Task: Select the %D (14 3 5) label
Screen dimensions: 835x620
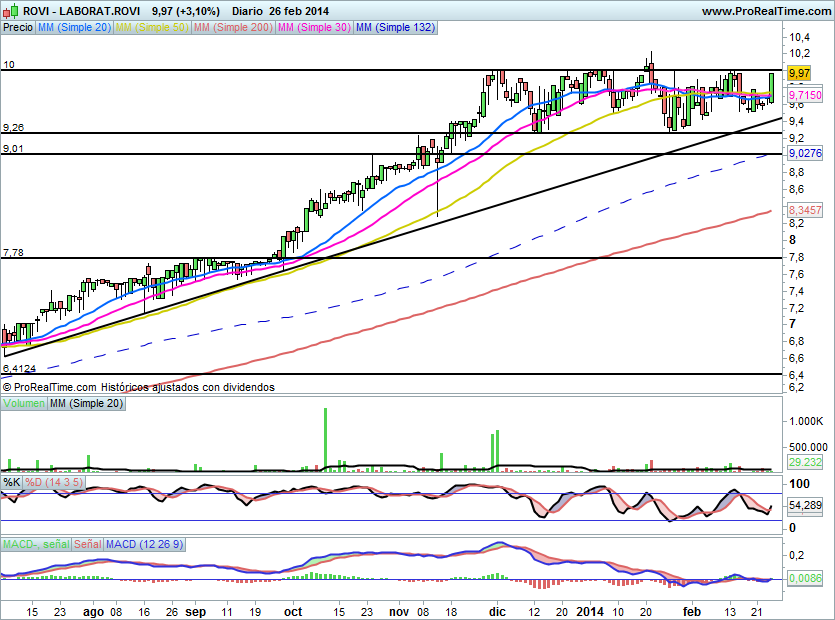Action: point(54,482)
